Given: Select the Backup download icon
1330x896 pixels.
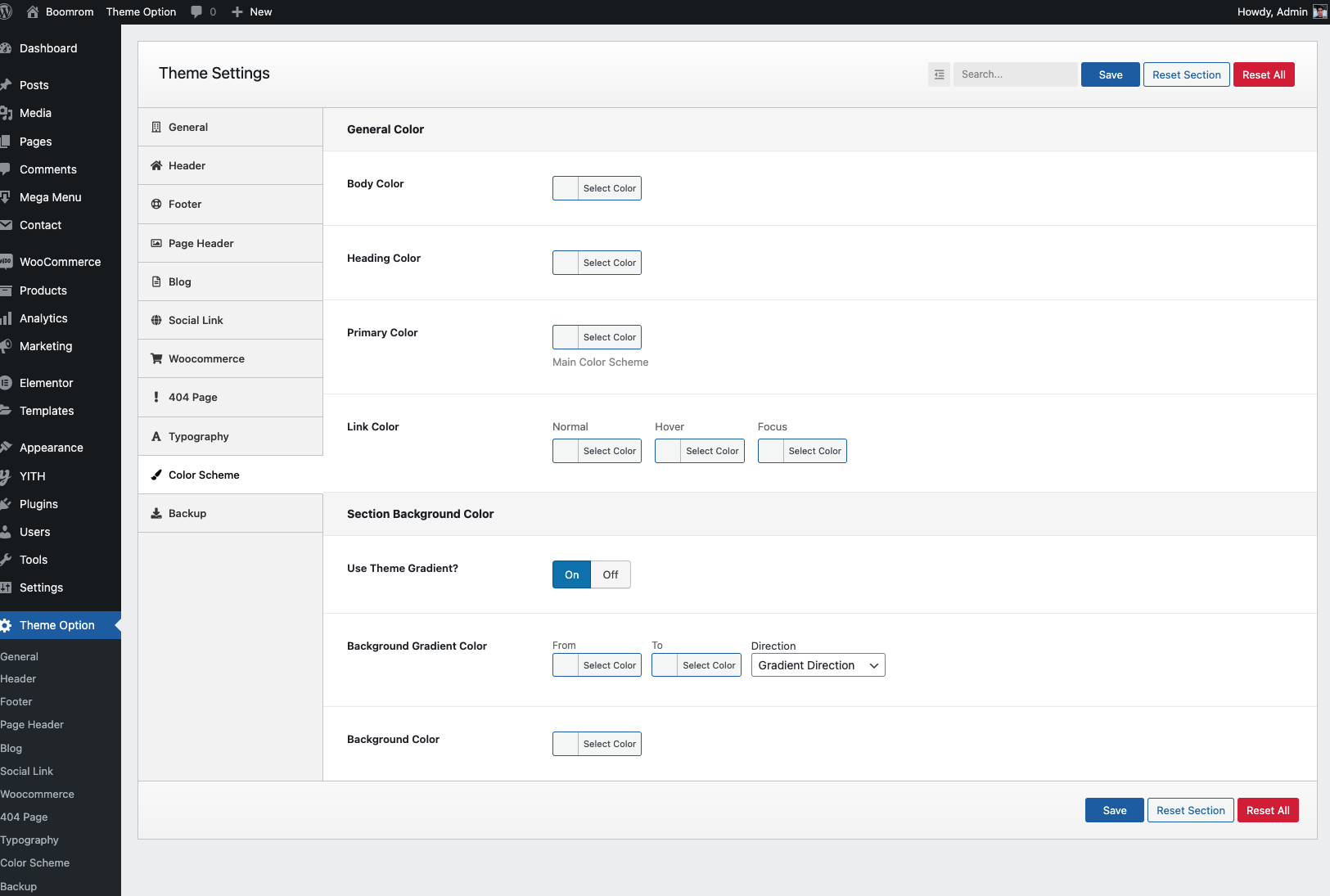Looking at the screenshot, I should tap(156, 513).
